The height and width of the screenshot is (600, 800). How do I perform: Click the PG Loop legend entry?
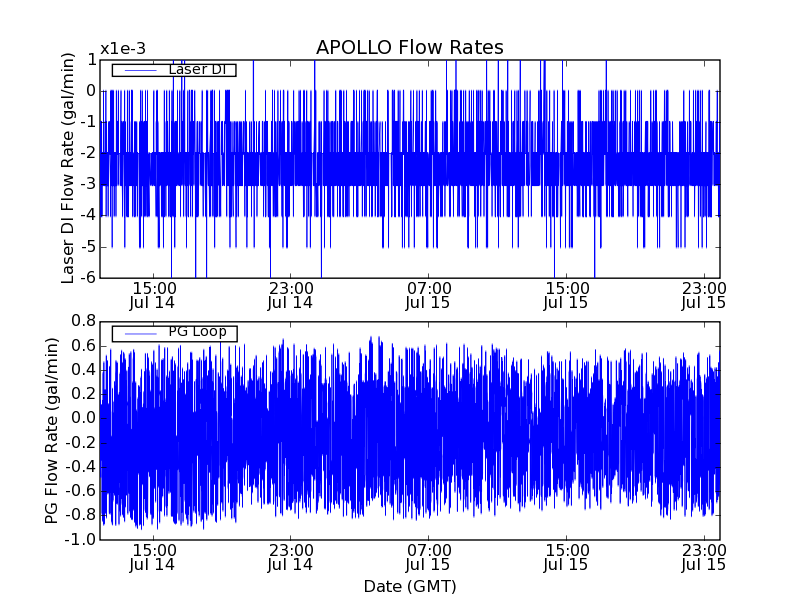coord(174,333)
